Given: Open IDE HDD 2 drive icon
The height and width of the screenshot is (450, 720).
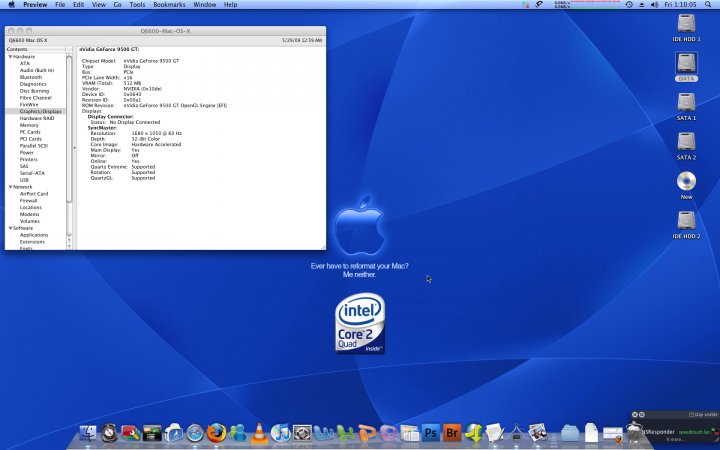Looking at the screenshot, I should [686, 225].
